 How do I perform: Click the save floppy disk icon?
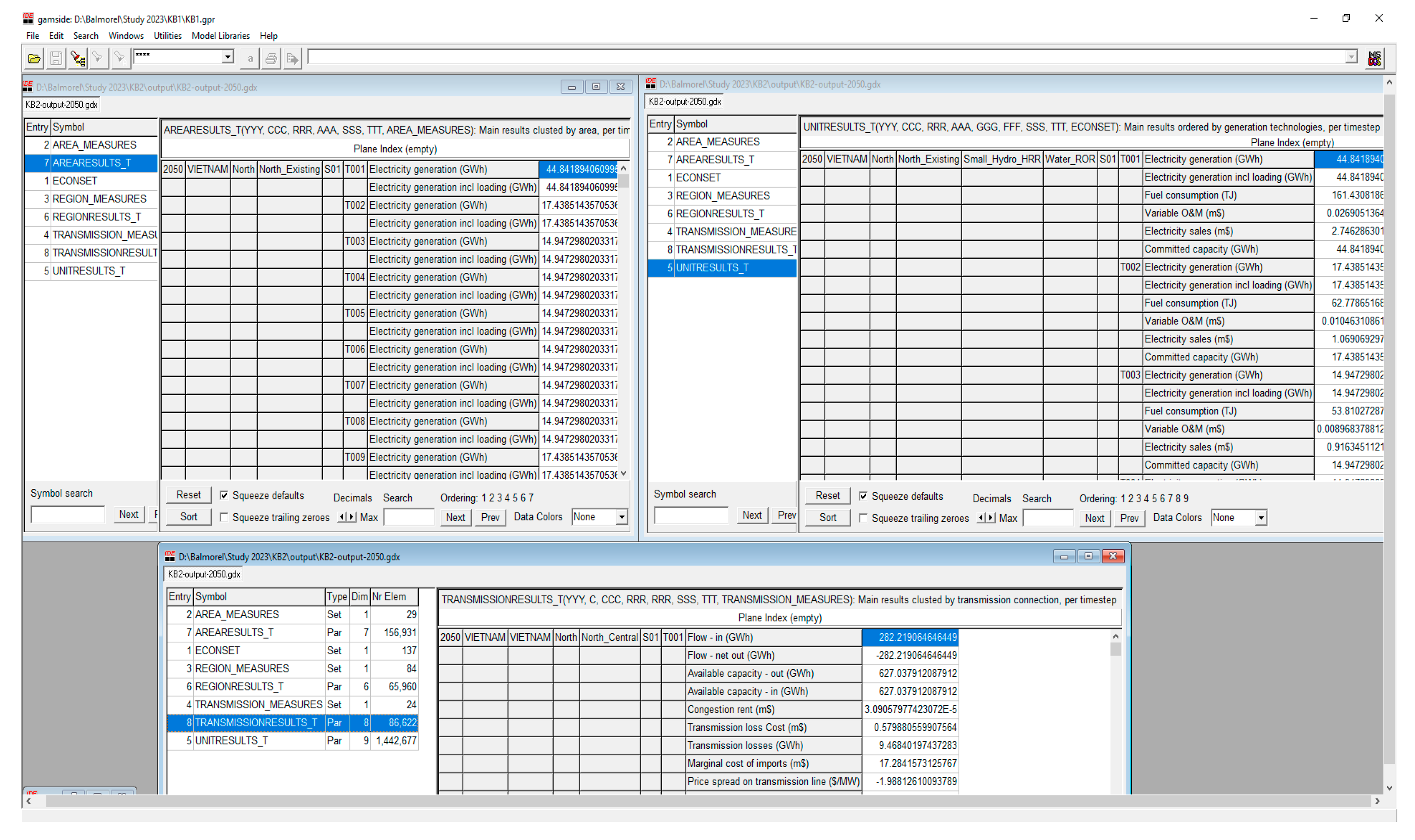pos(56,58)
